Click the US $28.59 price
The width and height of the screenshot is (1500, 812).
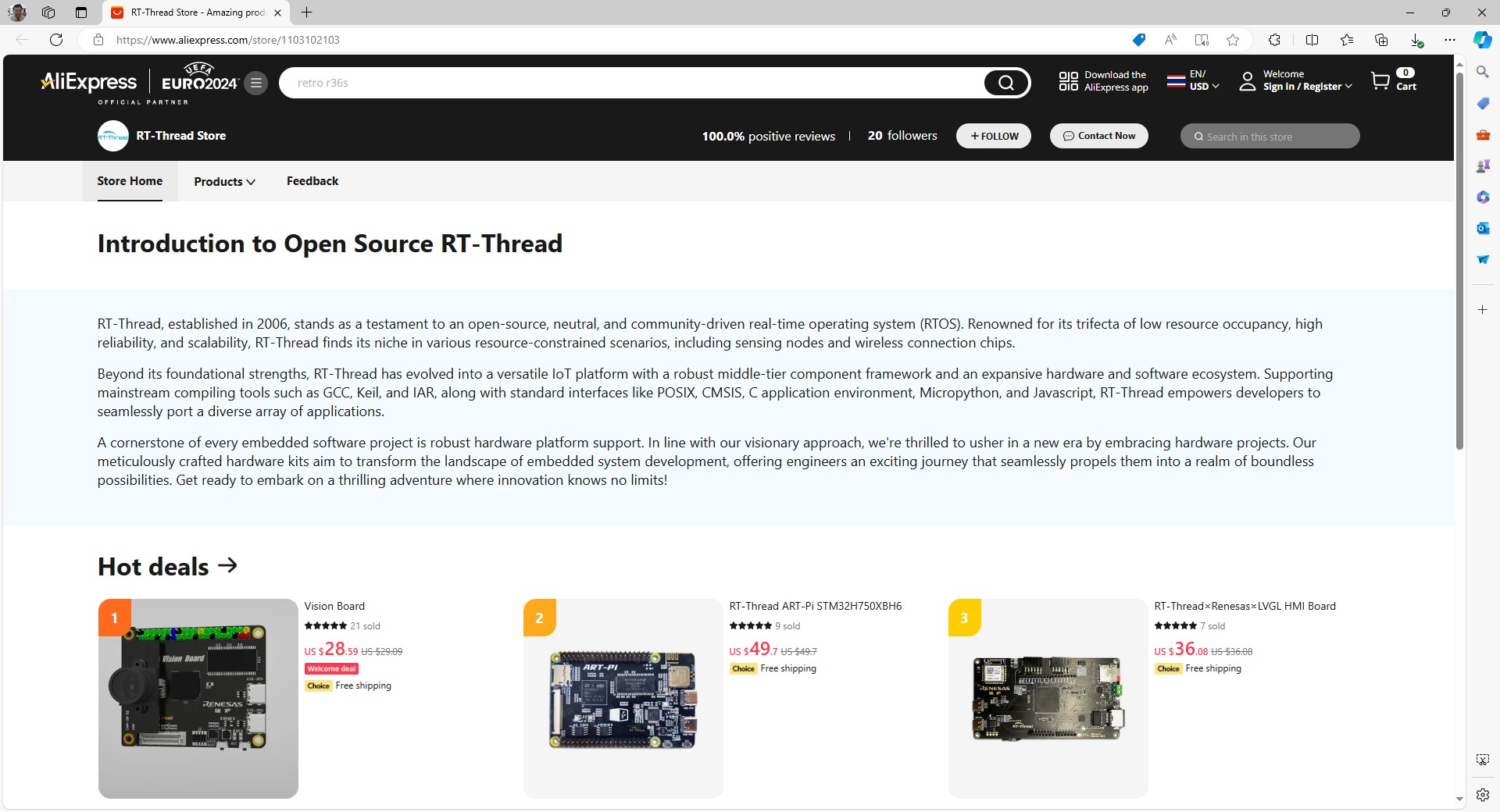point(331,650)
